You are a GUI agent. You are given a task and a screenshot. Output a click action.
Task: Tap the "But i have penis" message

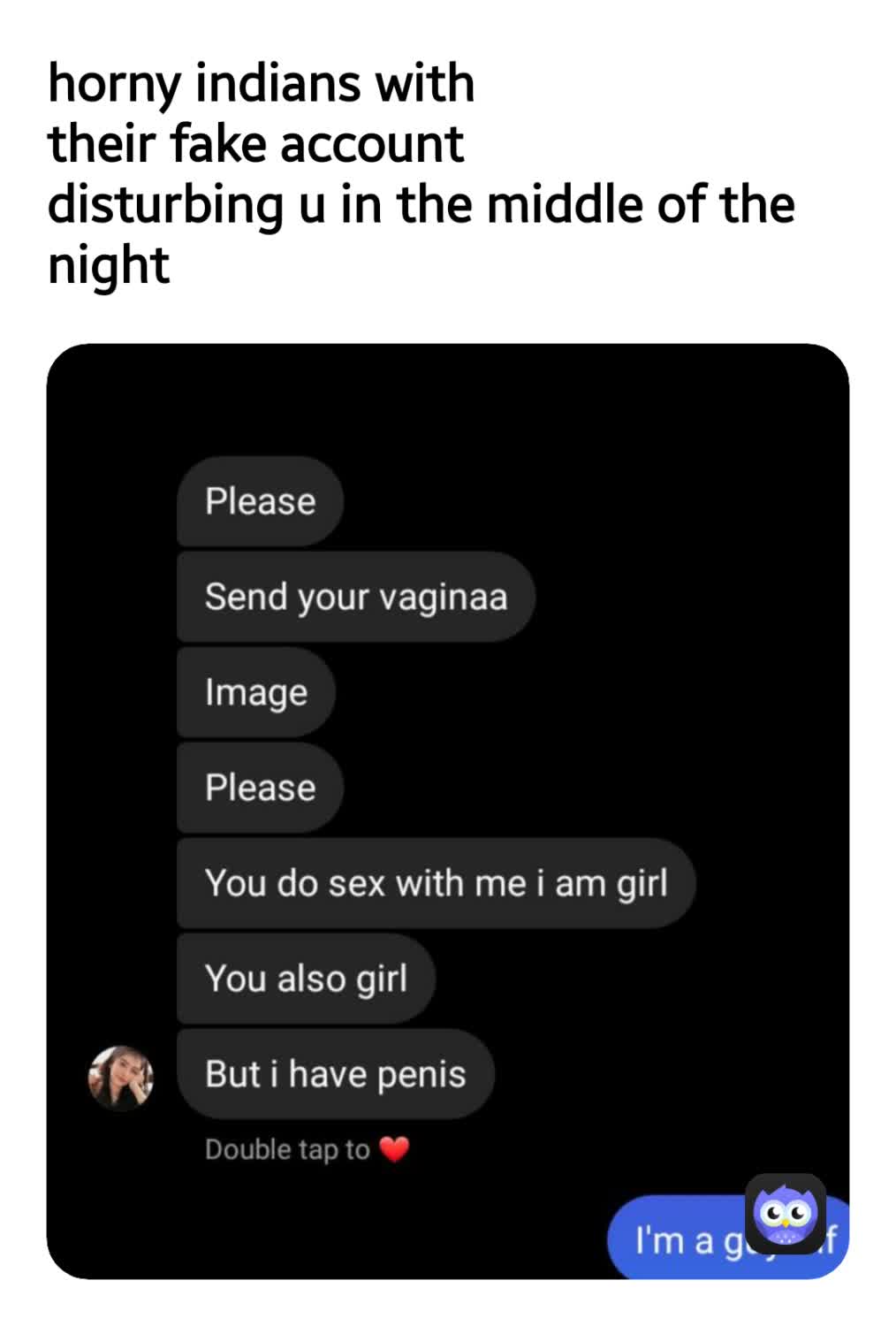click(x=335, y=1074)
